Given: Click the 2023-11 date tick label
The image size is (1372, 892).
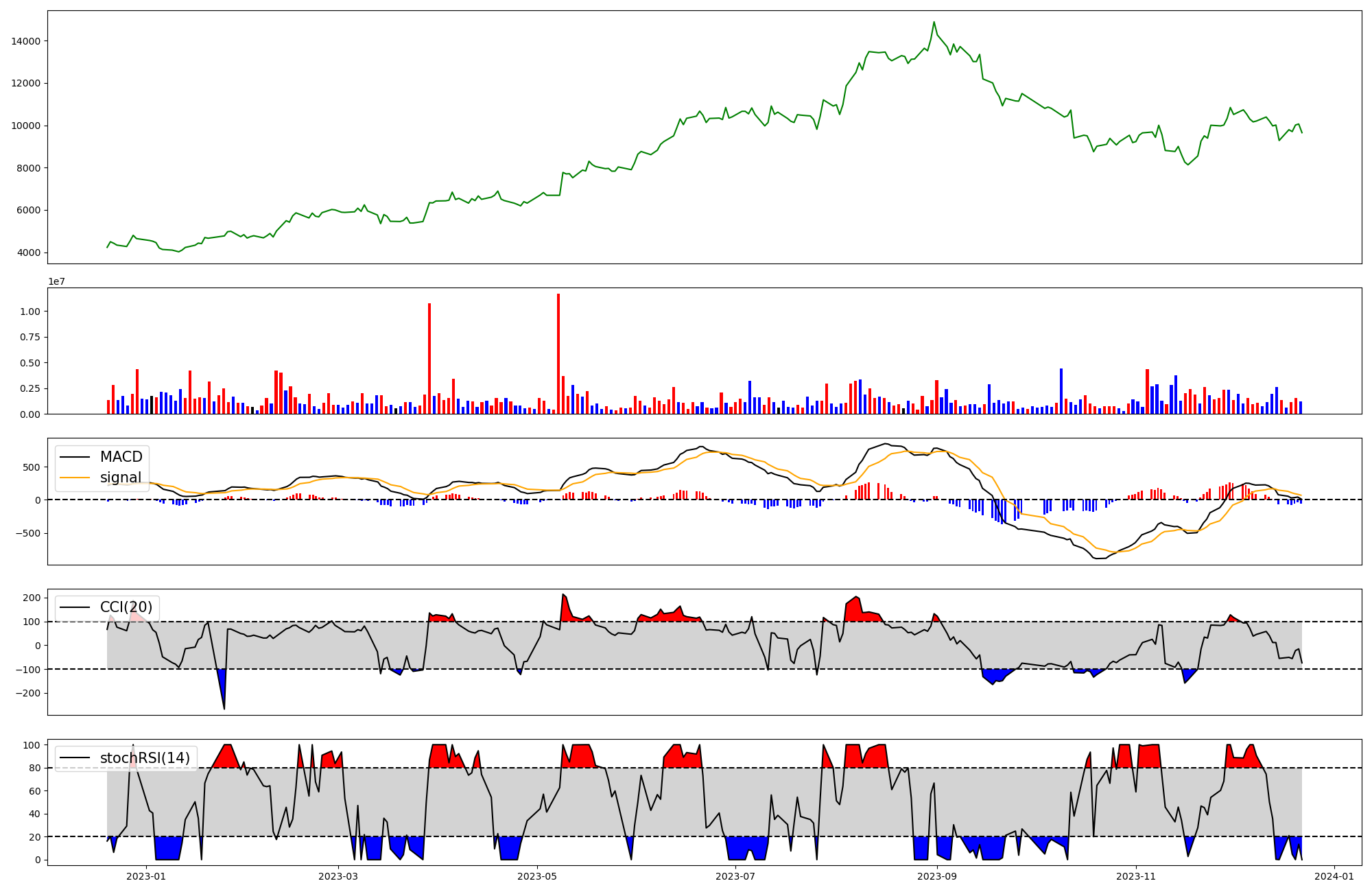Looking at the screenshot, I should [1136, 876].
